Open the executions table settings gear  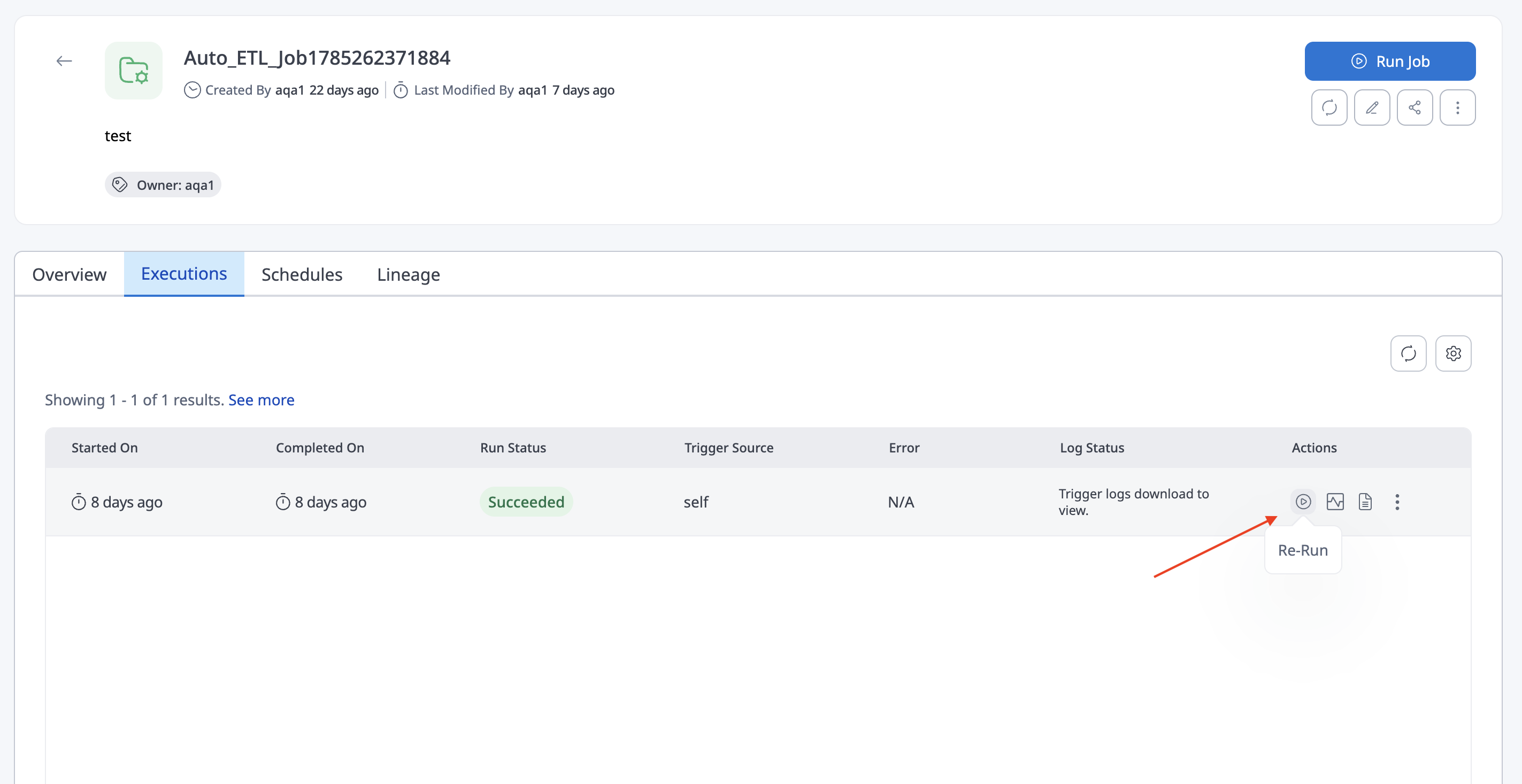(x=1454, y=353)
